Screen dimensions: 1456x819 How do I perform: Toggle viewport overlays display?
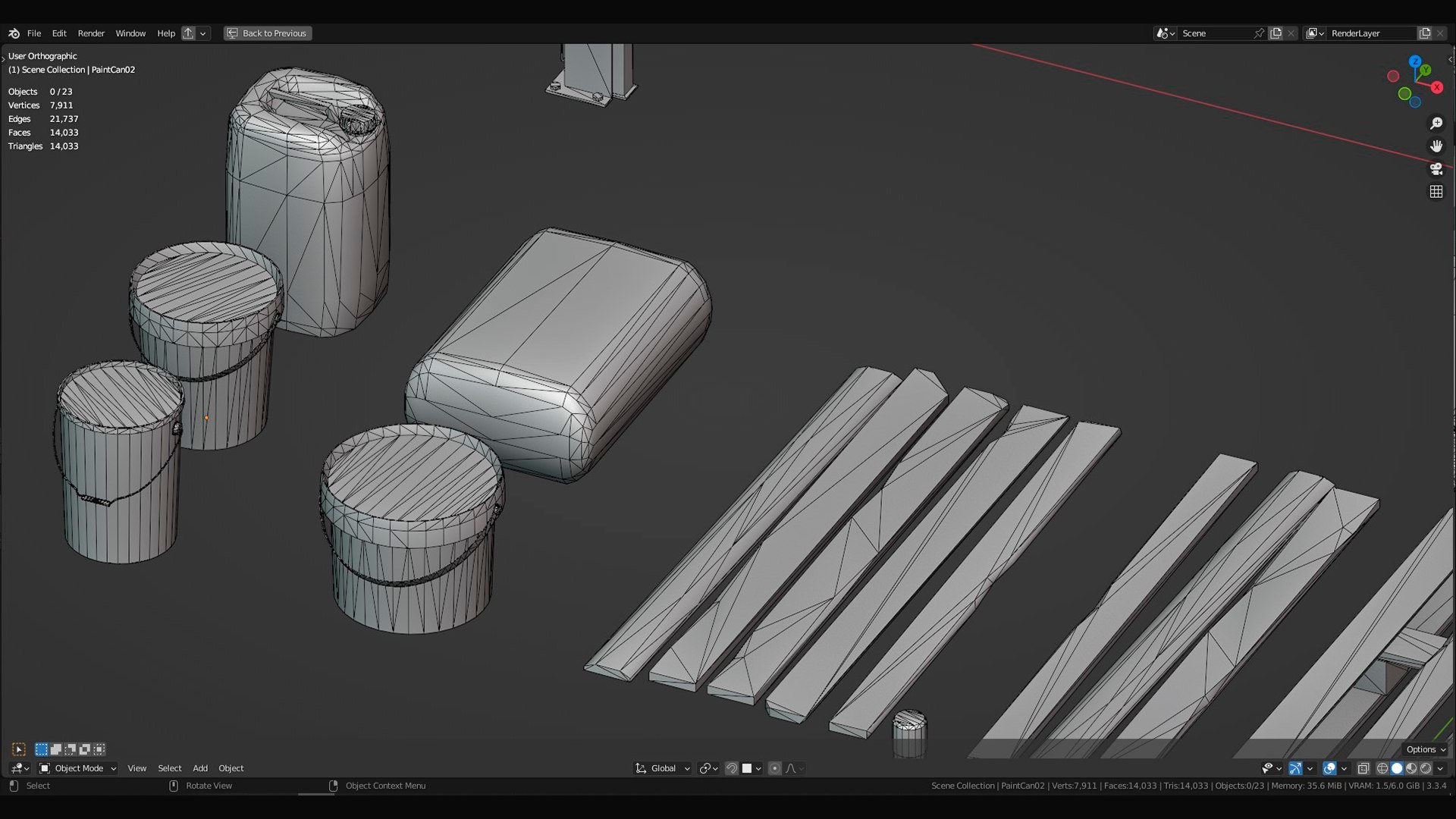(1329, 768)
